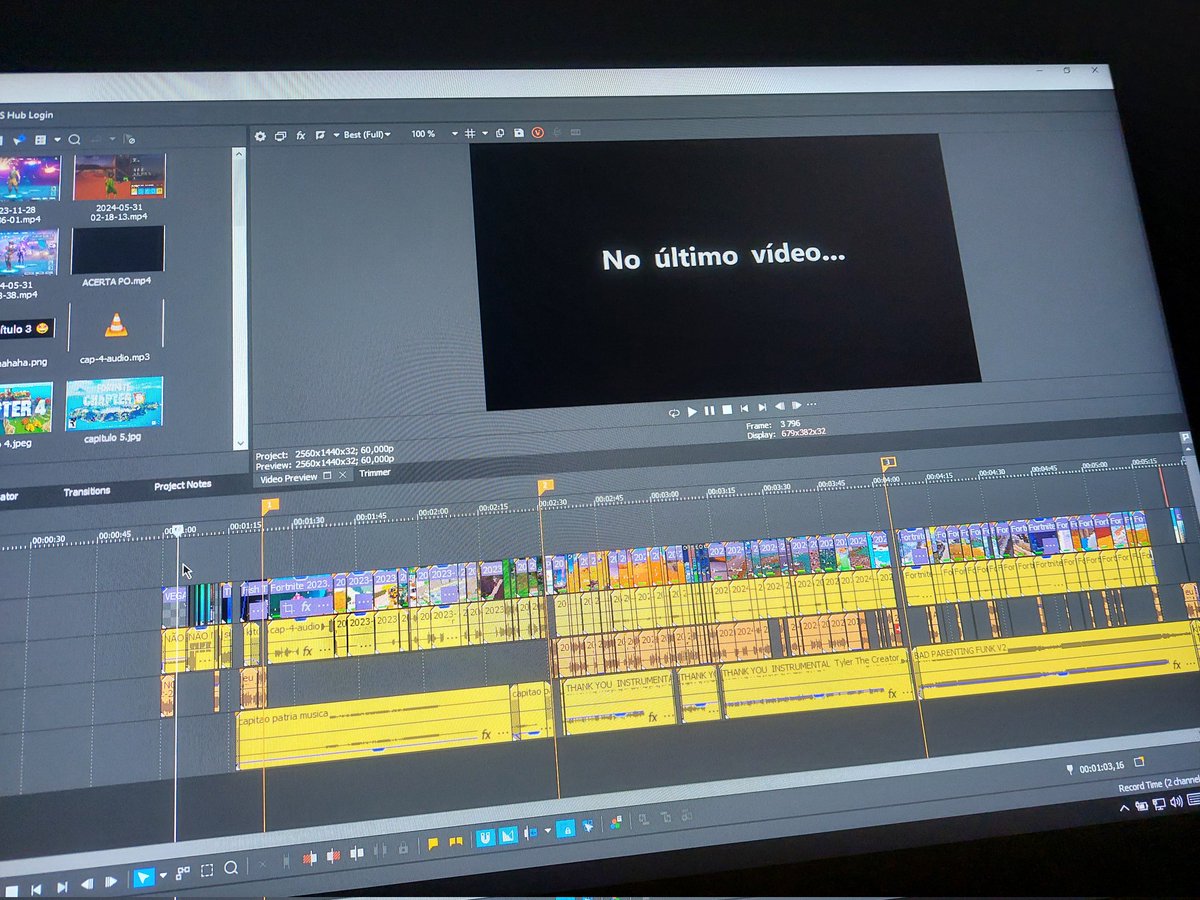Image resolution: width=1200 pixels, height=900 pixels.
Task: Click timeline marker near 00:01:15
Action: (x=270, y=506)
